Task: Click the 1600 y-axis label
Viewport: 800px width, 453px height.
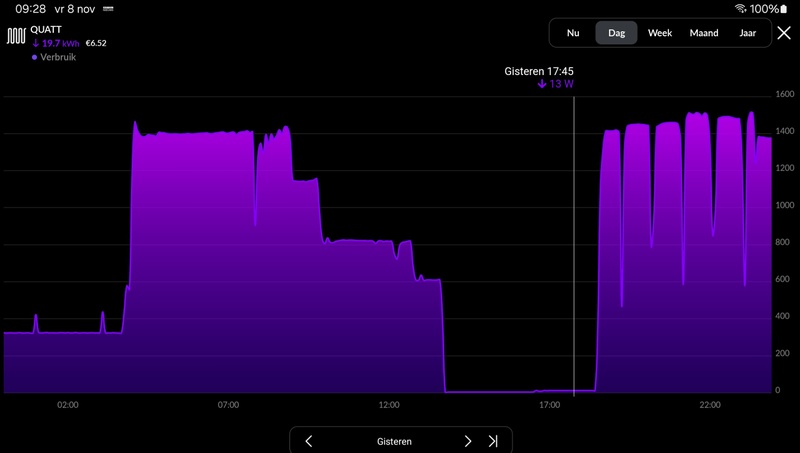Action: [x=785, y=94]
